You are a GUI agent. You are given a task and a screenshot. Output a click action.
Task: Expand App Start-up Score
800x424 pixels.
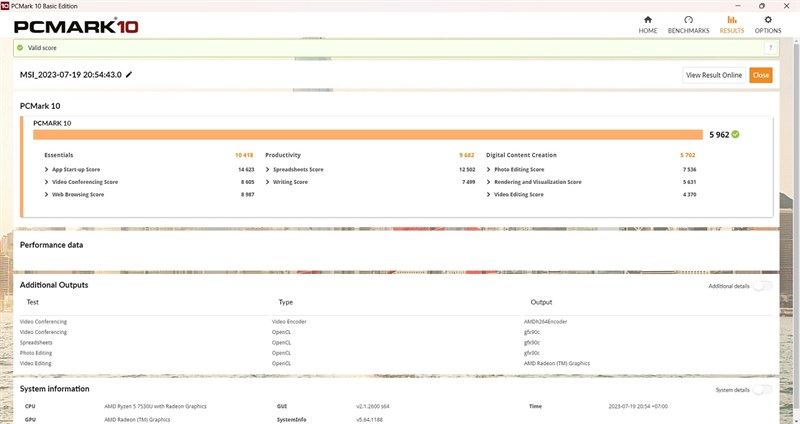pyautogui.click(x=46, y=169)
